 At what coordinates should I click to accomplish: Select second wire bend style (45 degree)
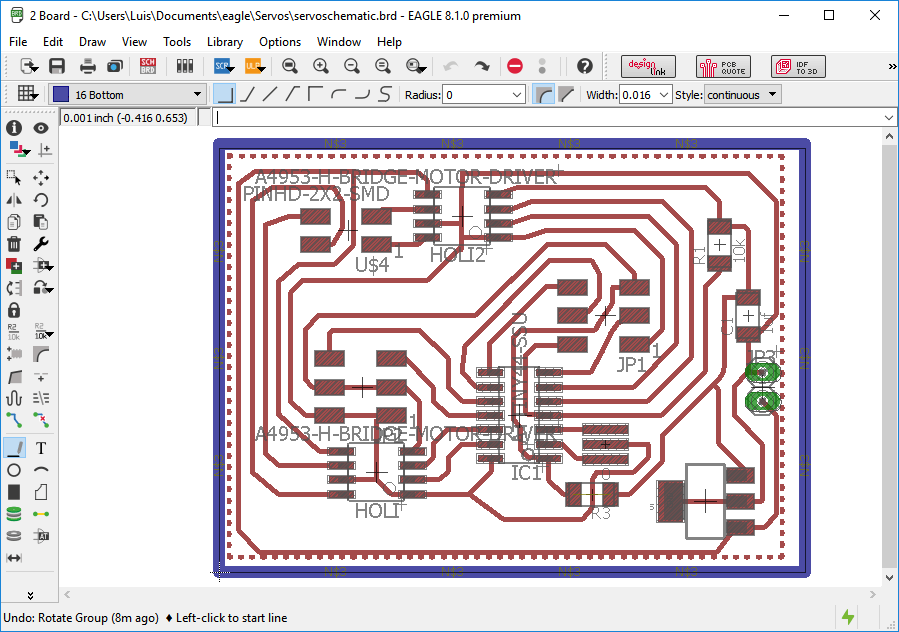tap(247, 95)
